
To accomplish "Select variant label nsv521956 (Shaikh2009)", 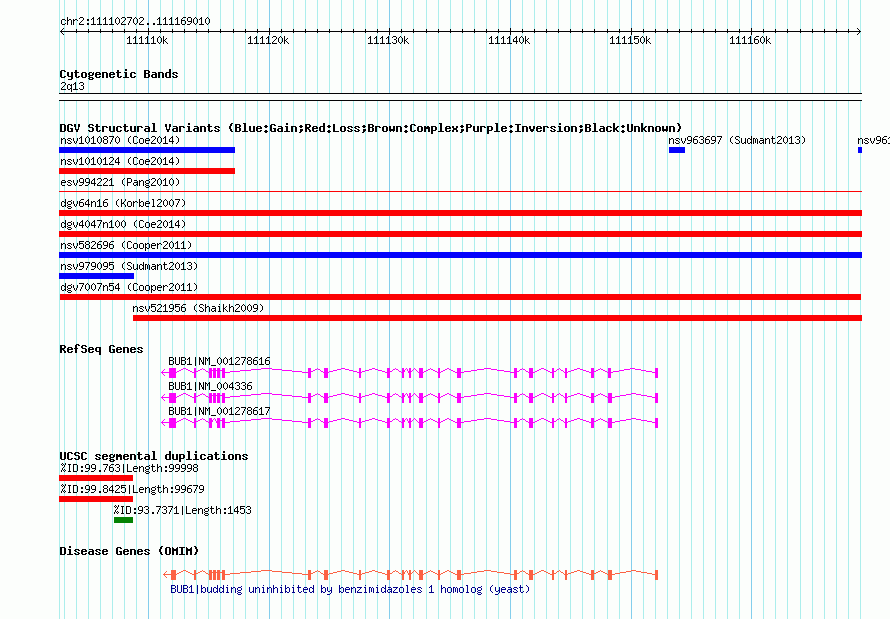I will tap(198, 308).
